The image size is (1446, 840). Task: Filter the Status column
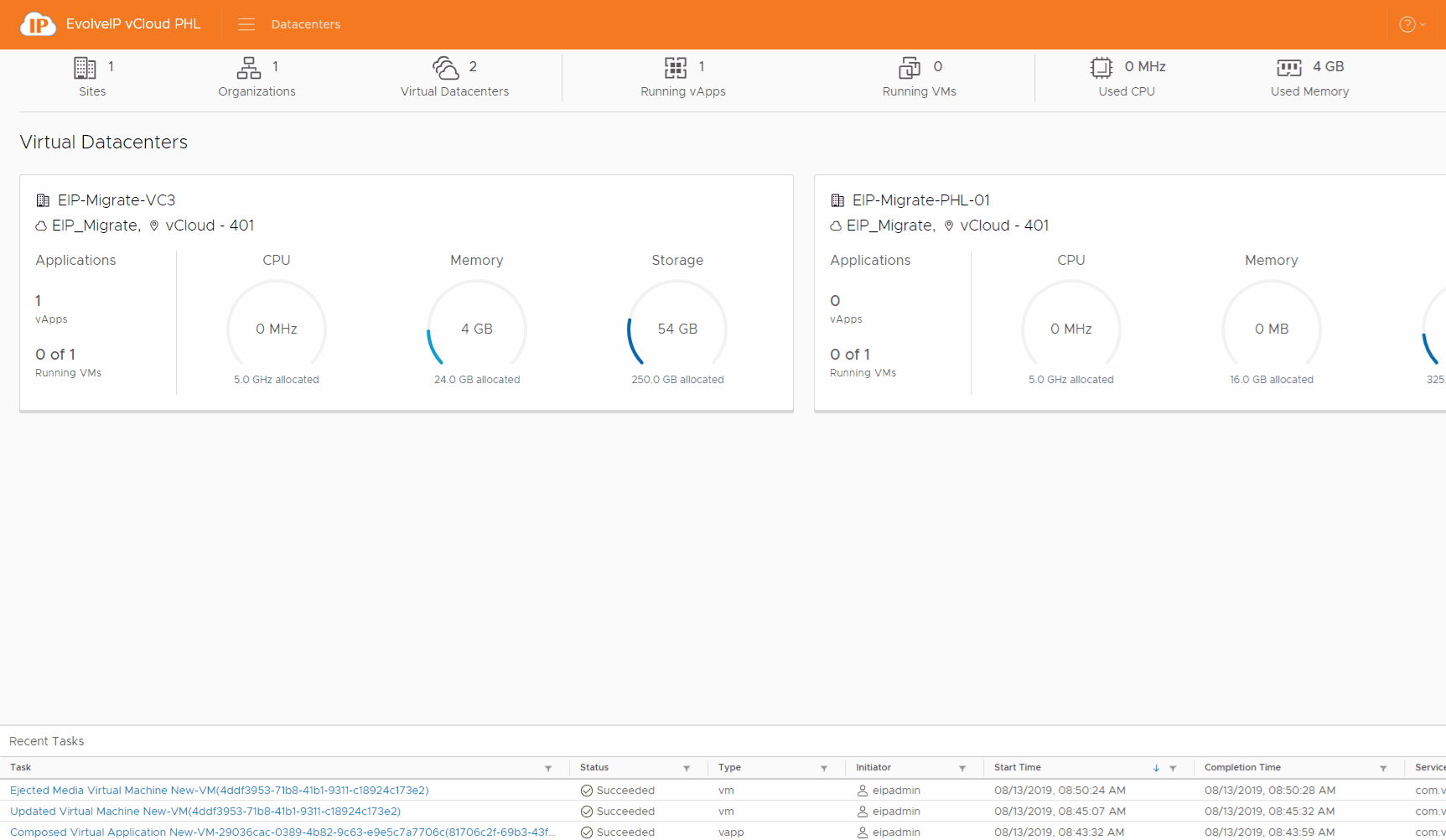tap(687, 768)
